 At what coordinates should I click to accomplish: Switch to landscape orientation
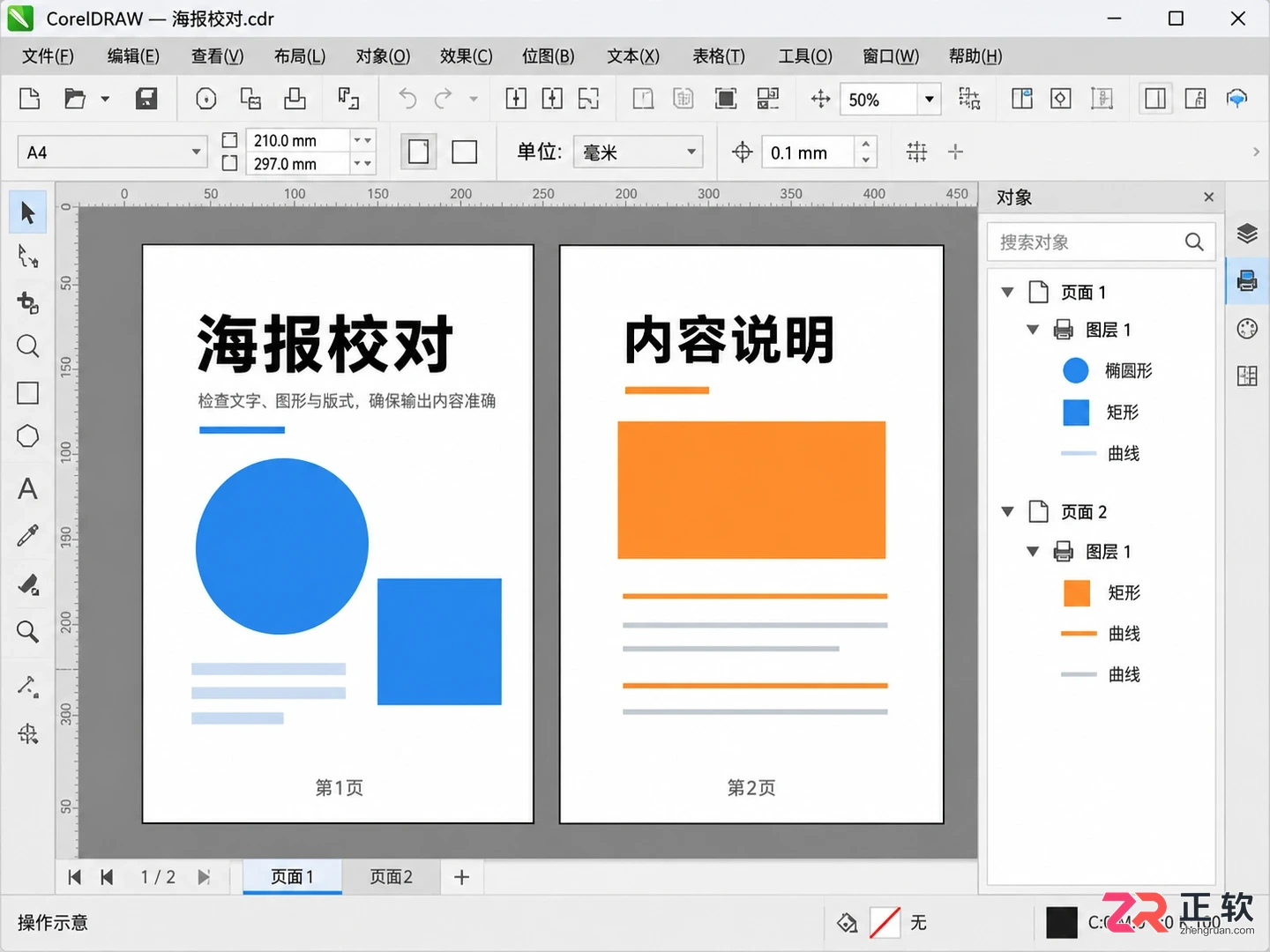click(x=465, y=152)
